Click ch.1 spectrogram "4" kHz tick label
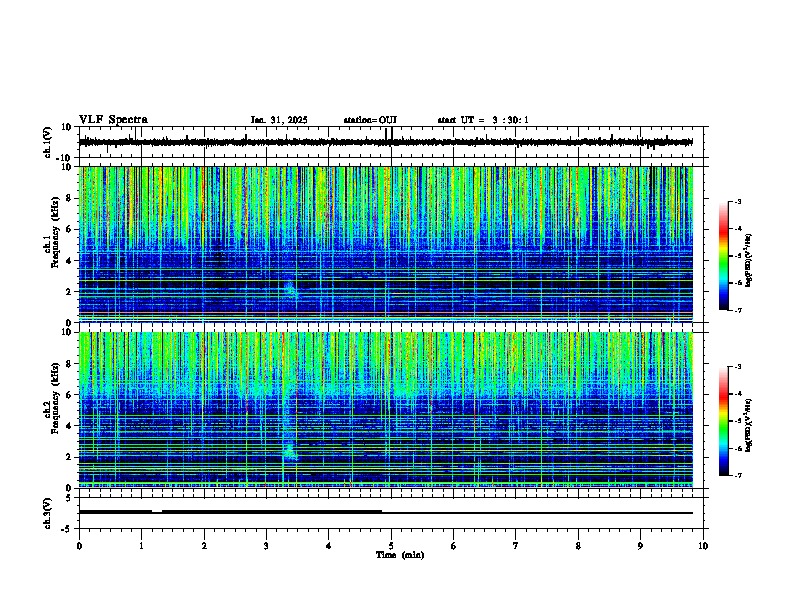Viewport: 792px width, 612px height. 69,261
